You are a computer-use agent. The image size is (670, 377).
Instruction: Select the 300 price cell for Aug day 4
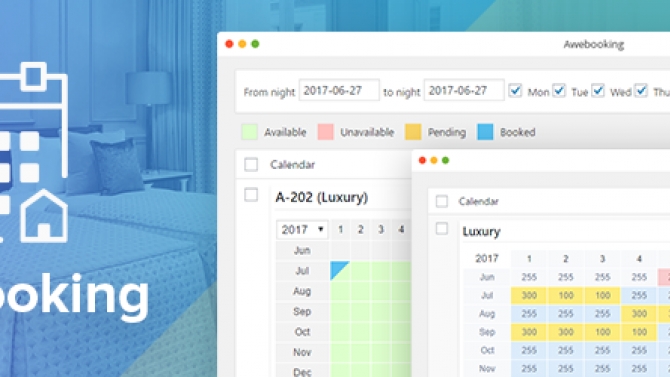click(639, 314)
